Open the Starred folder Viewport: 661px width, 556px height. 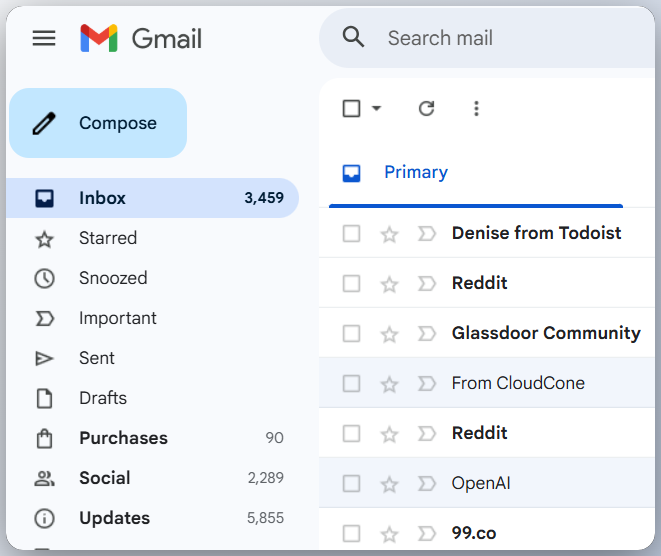click(152, 238)
